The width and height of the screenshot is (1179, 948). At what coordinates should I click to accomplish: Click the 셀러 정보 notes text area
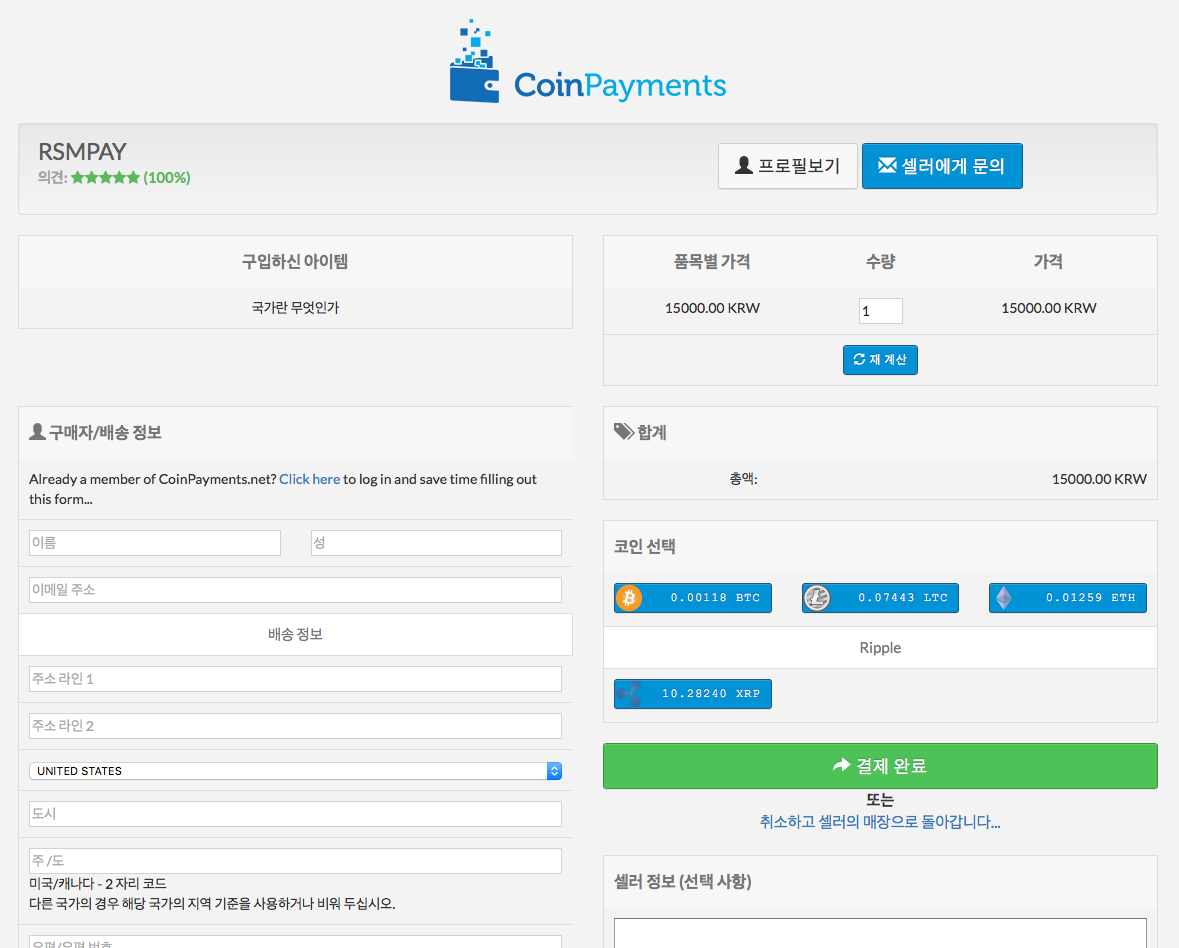[x=880, y=932]
